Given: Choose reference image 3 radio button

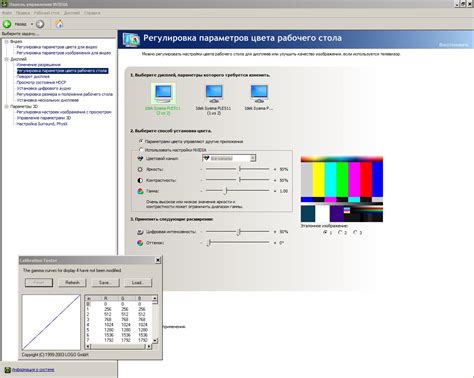Looking at the screenshot, I should coord(355,232).
